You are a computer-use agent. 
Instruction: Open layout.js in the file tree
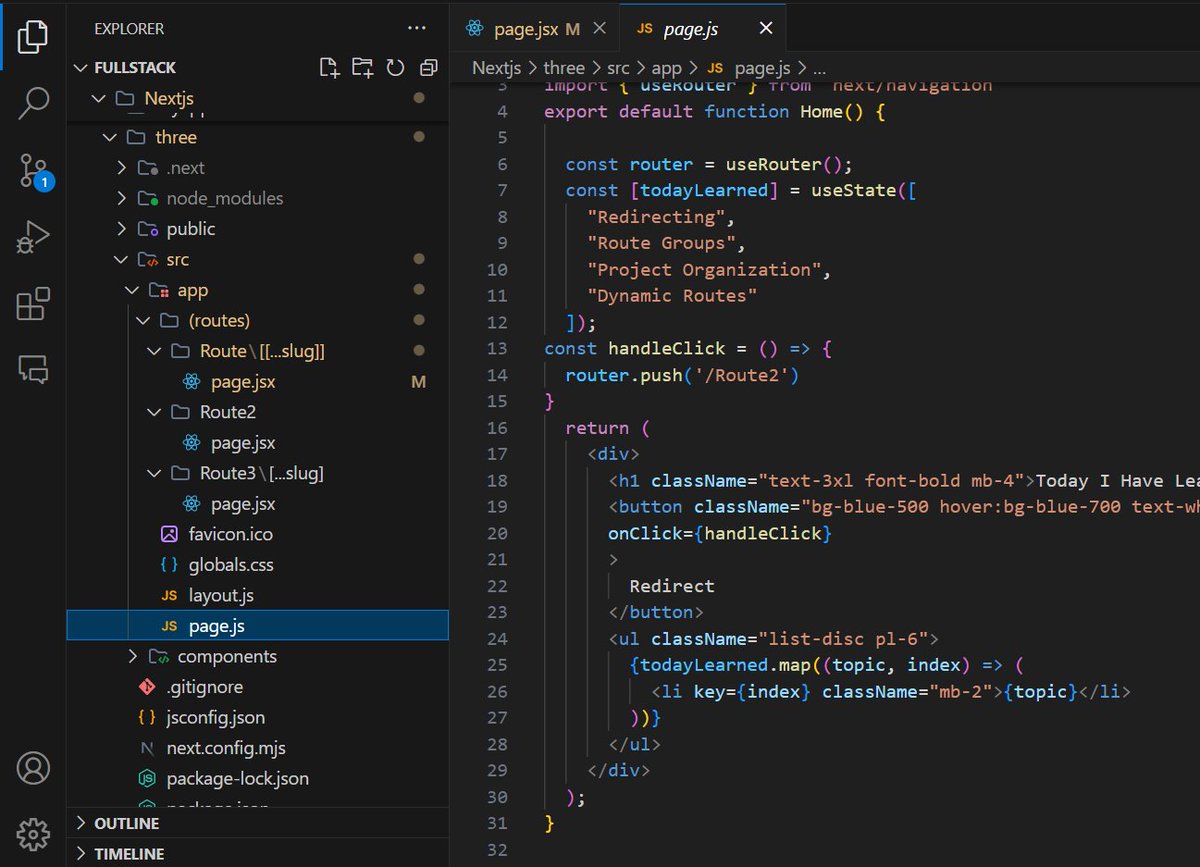point(257,595)
